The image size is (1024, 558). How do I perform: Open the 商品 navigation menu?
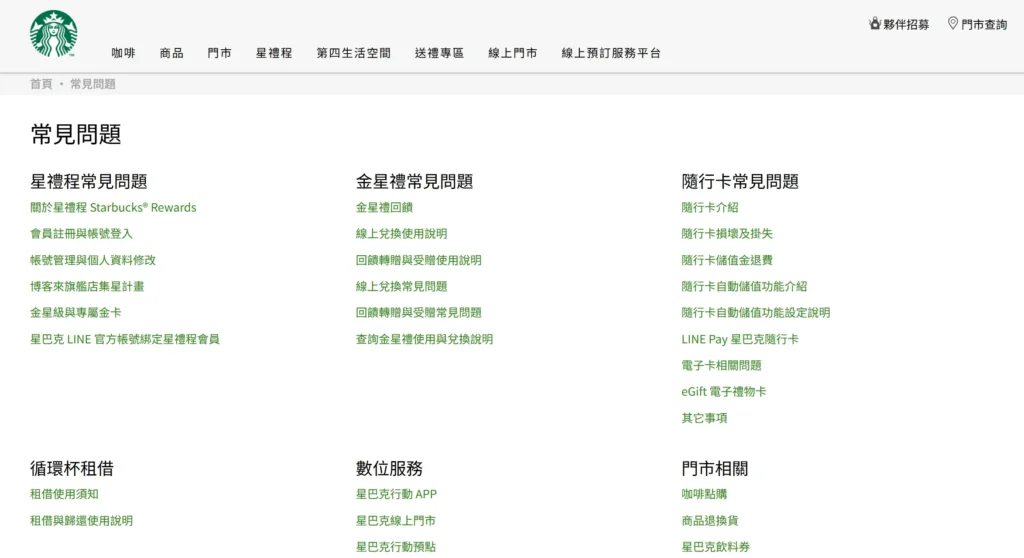pos(171,53)
